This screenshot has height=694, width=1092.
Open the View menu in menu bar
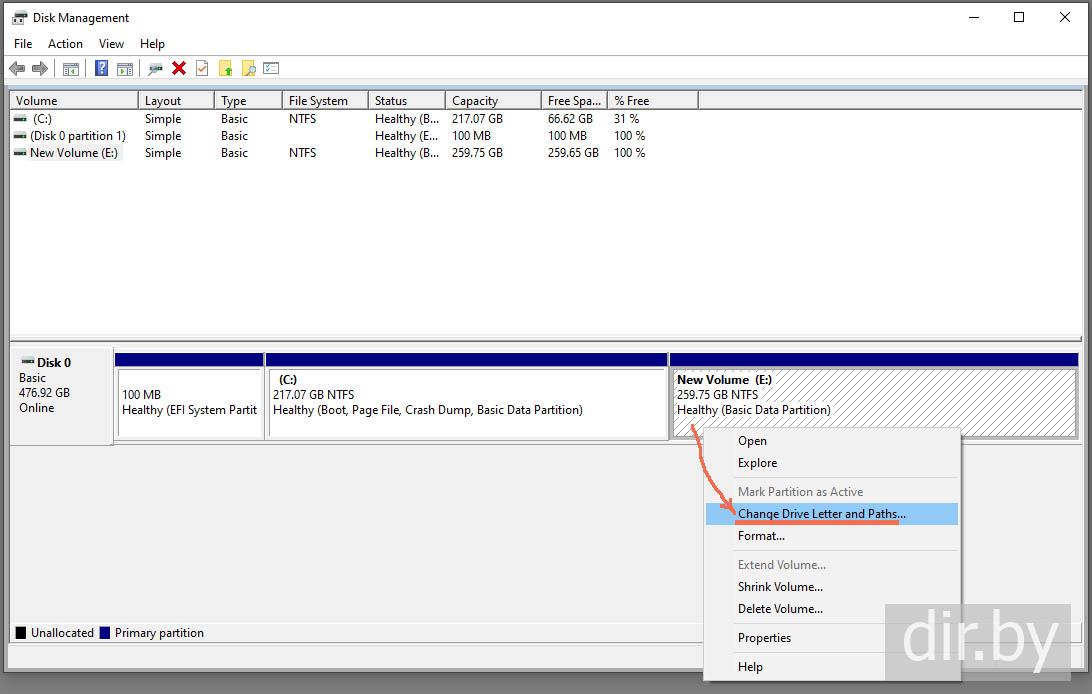pos(111,44)
